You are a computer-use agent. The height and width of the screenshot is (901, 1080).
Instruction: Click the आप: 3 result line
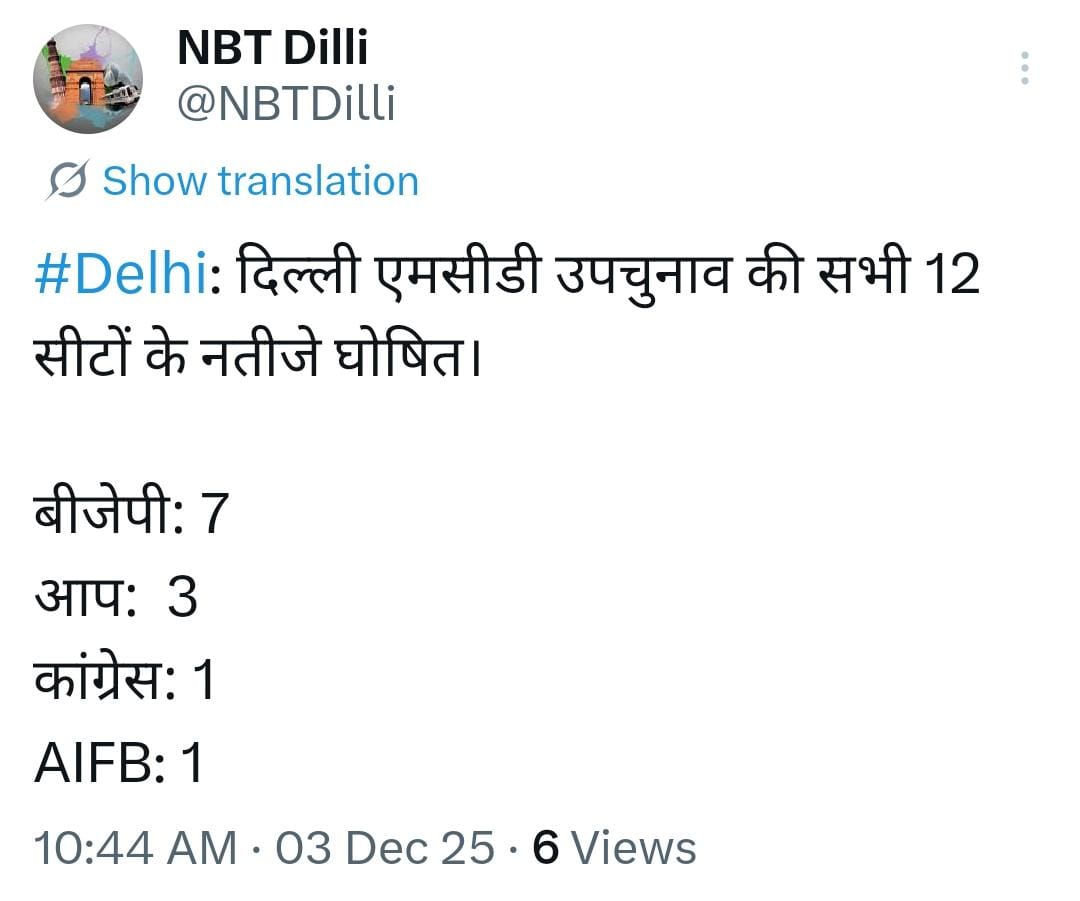point(116,598)
